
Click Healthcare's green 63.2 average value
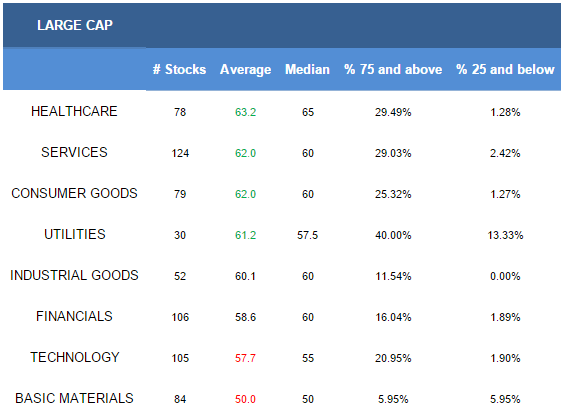tap(245, 112)
